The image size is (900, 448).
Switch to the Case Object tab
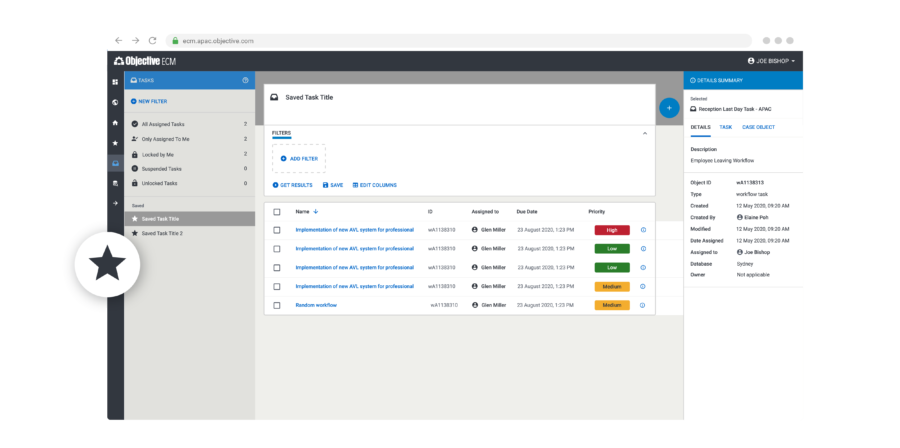pyautogui.click(x=758, y=127)
